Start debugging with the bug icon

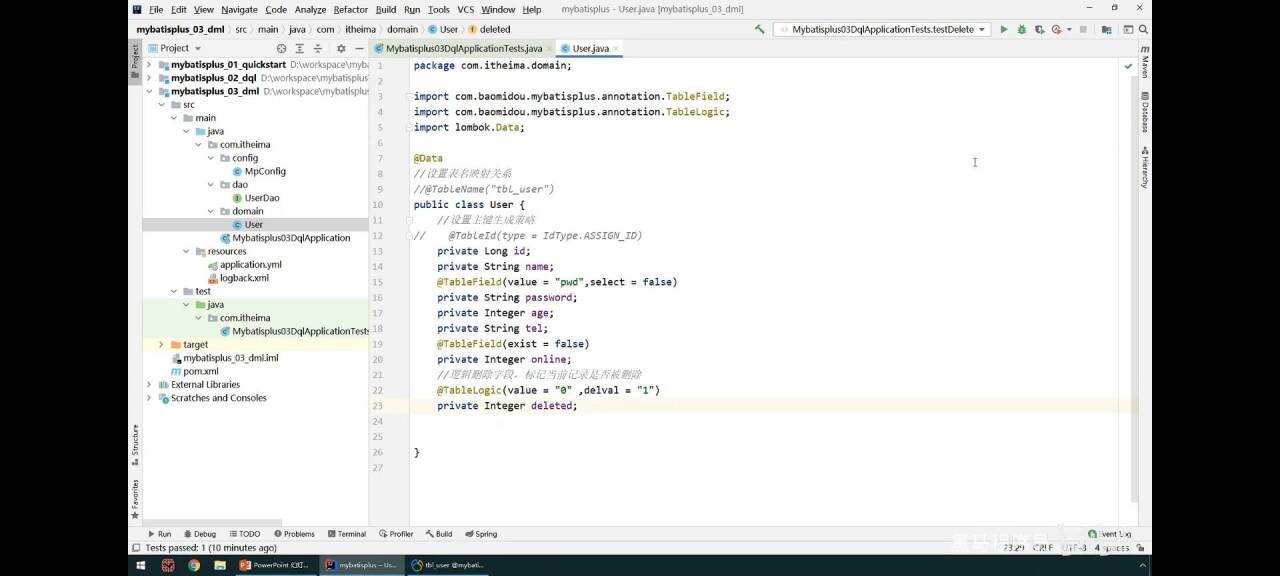1021,29
